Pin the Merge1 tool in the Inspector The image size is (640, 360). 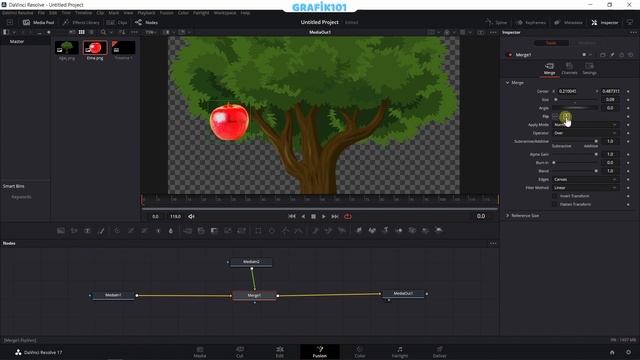coord(612,55)
